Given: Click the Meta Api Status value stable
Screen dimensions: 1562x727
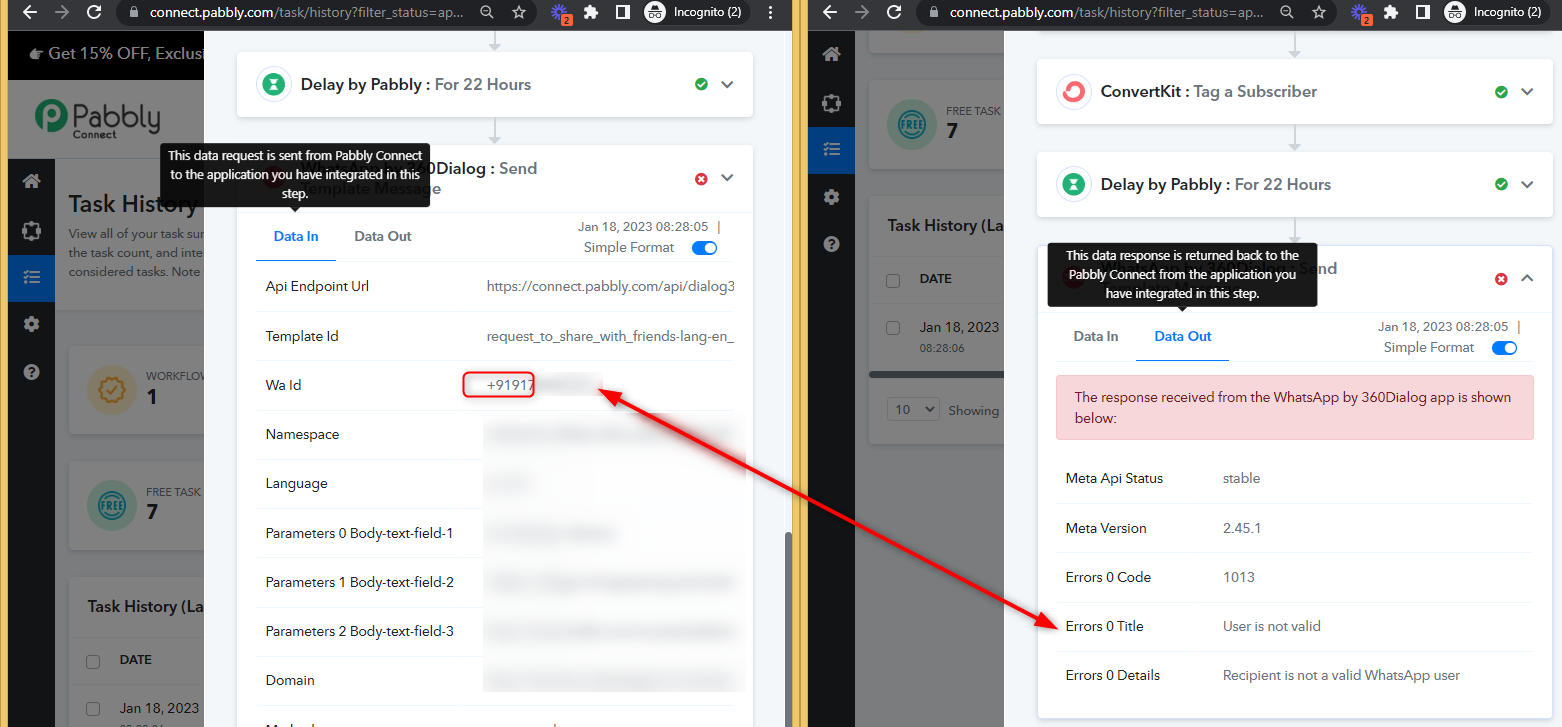Looking at the screenshot, I should coord(1241,478).
